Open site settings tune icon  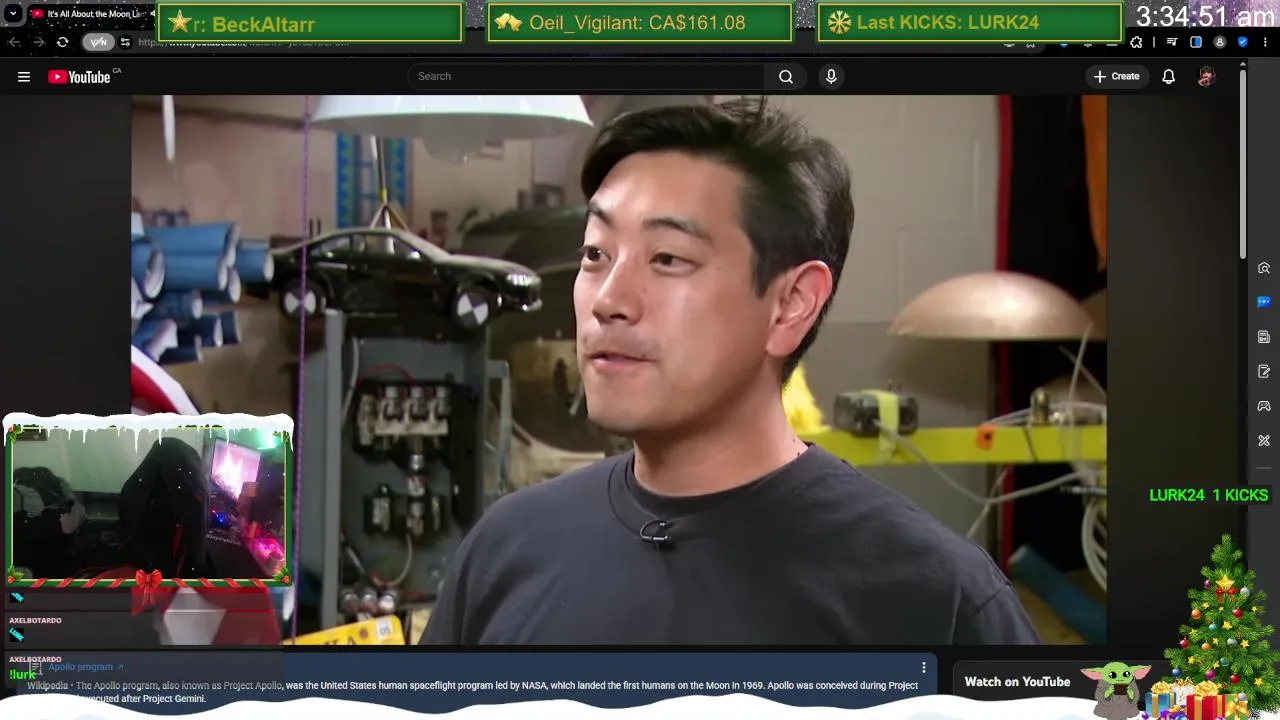tap(125, 42)
